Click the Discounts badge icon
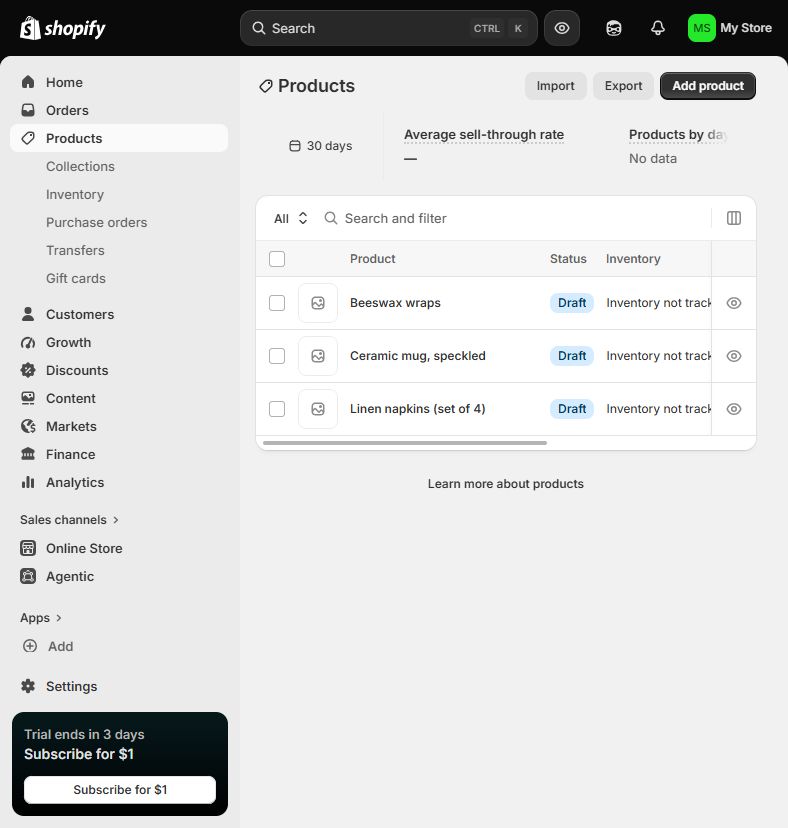This screenshot has width=788, height=828. (28, 370)
